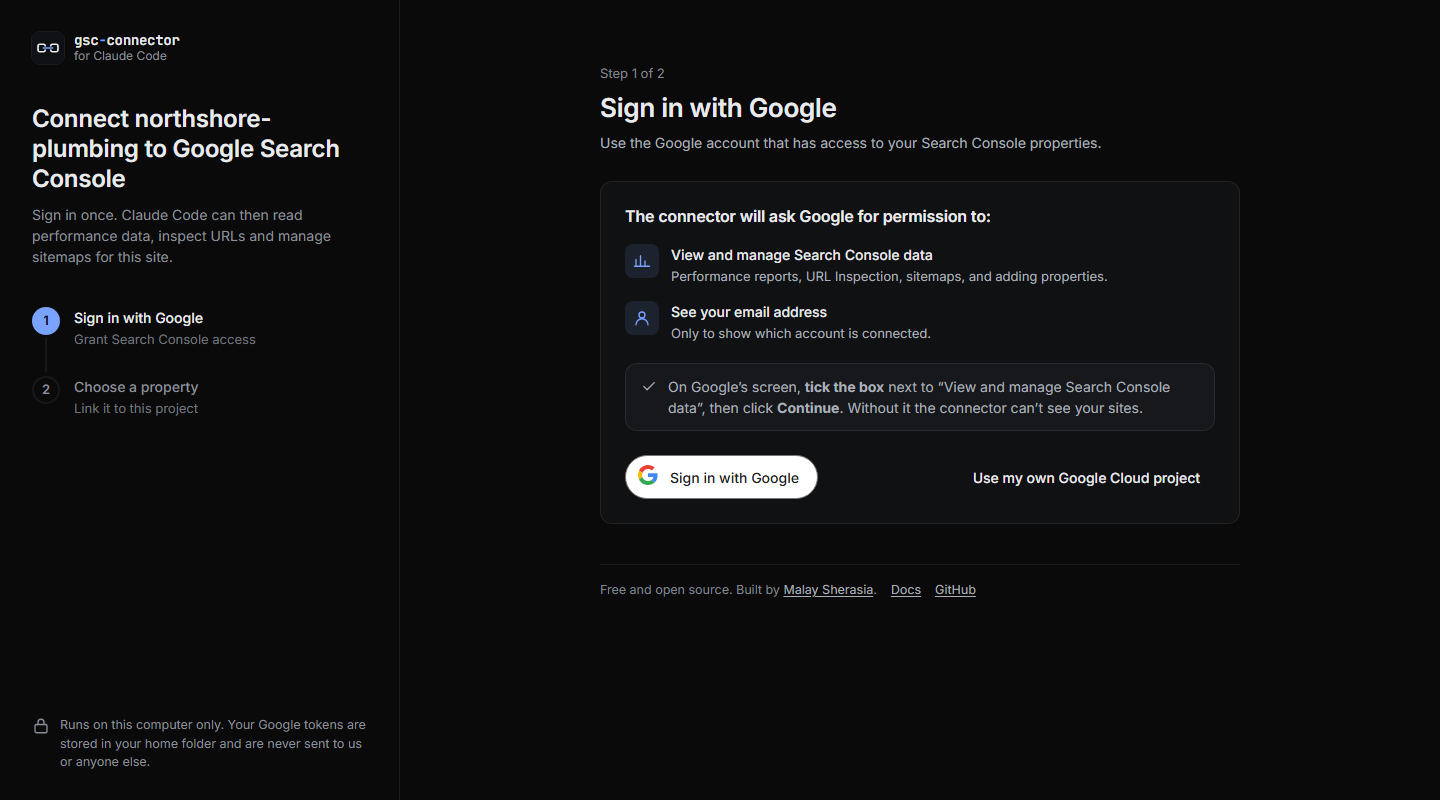
Task: Click the Step 1 of 2 label
Action: click(632, 73)
